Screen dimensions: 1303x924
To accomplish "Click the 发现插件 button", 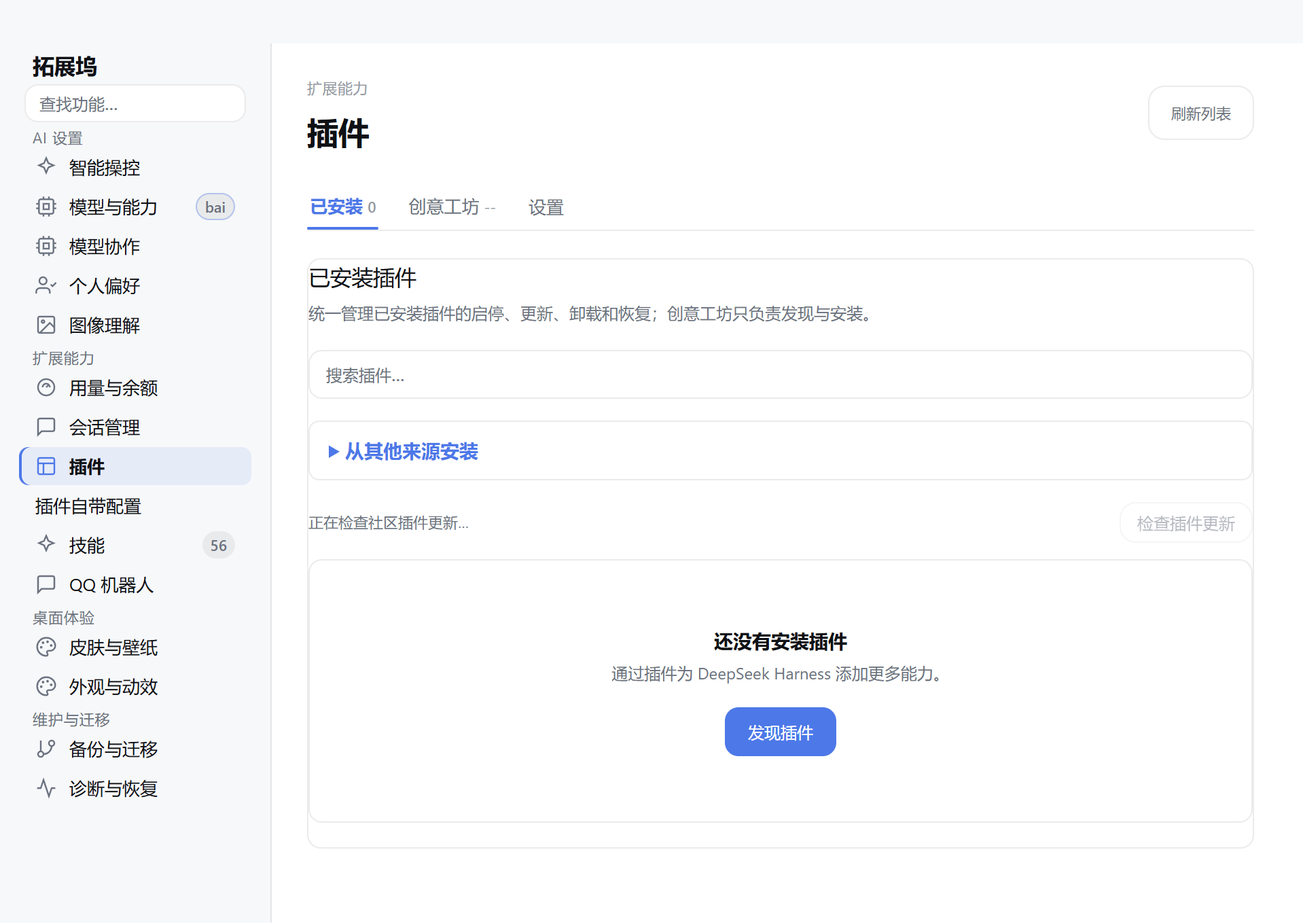I will [x=780, y=732].
